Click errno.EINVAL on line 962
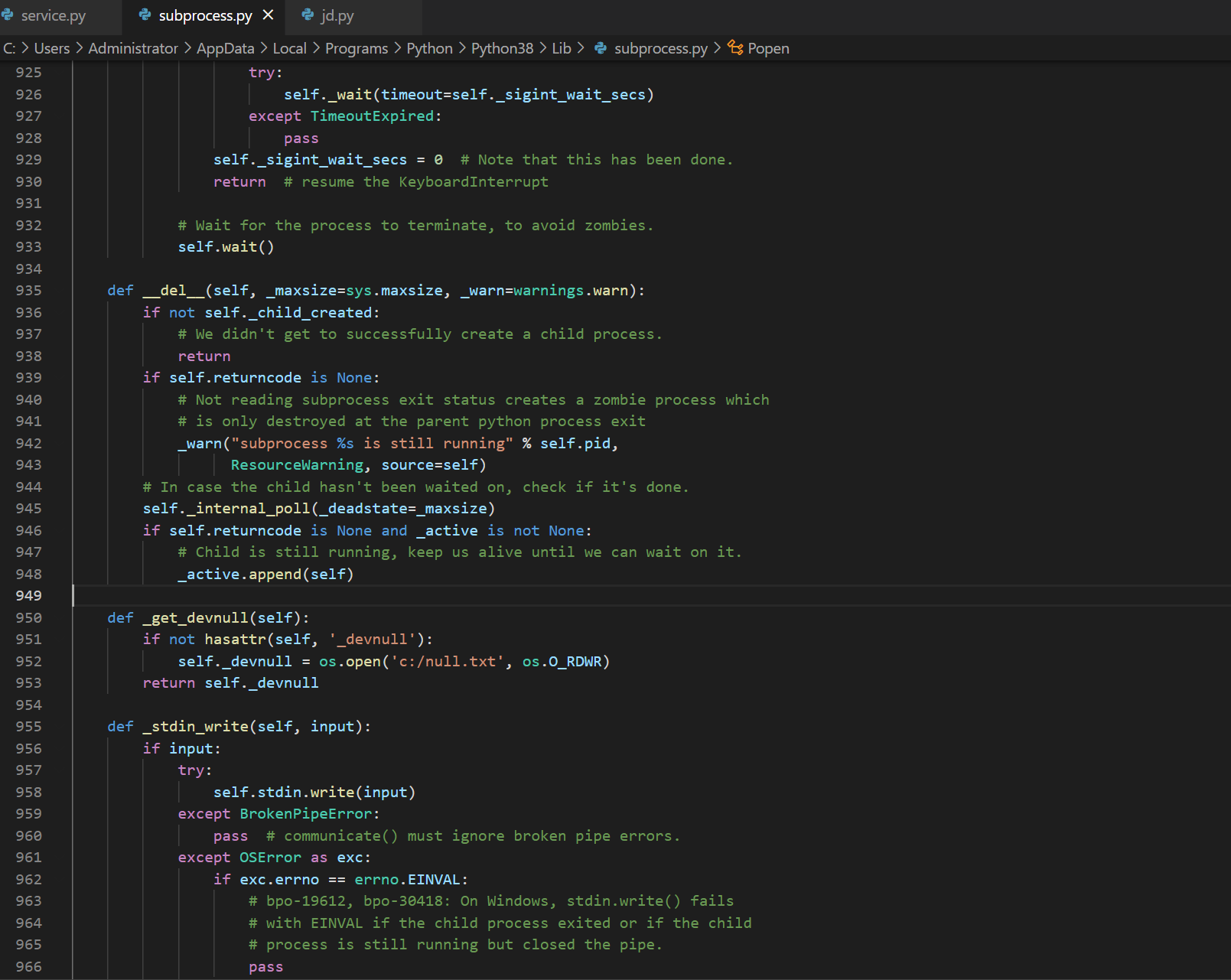Image resolution: width=1231 pixels, height=980 pixels. pos(407,880)
